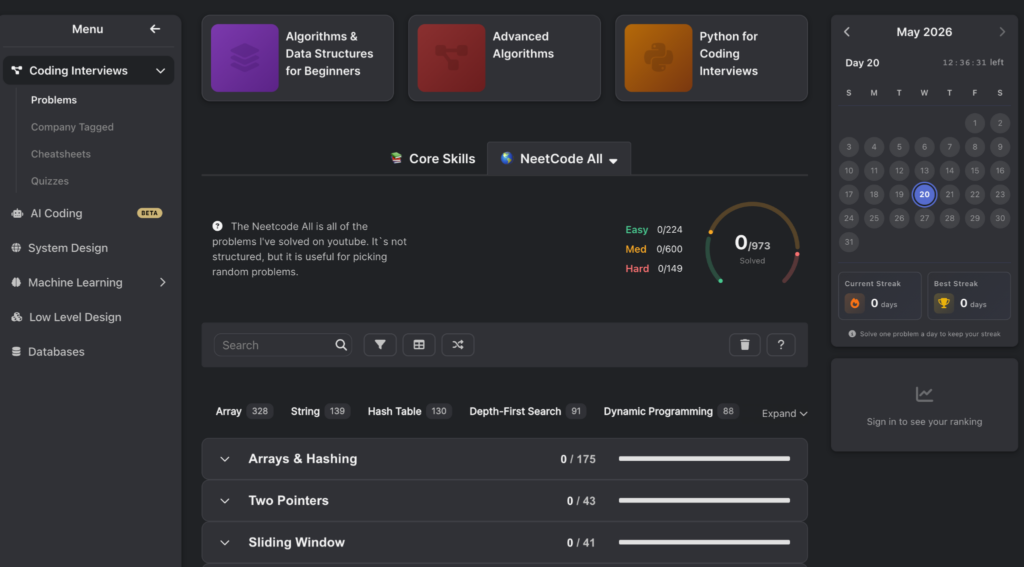Filter by the String tag
The width and height of the screenshot is (1024, 567).
[x=320, y=412]
